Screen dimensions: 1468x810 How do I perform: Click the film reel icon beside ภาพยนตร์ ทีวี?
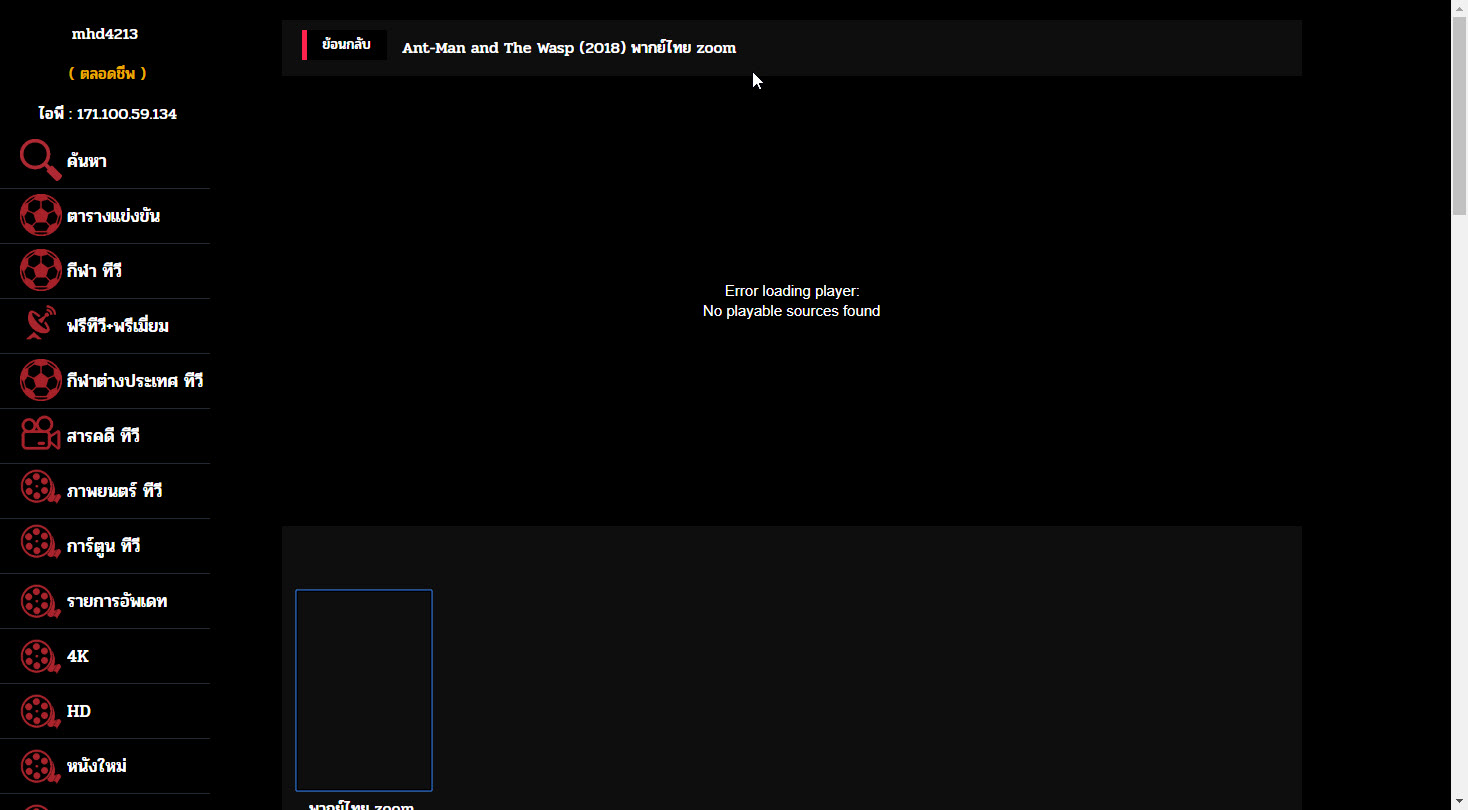point(40,489)
